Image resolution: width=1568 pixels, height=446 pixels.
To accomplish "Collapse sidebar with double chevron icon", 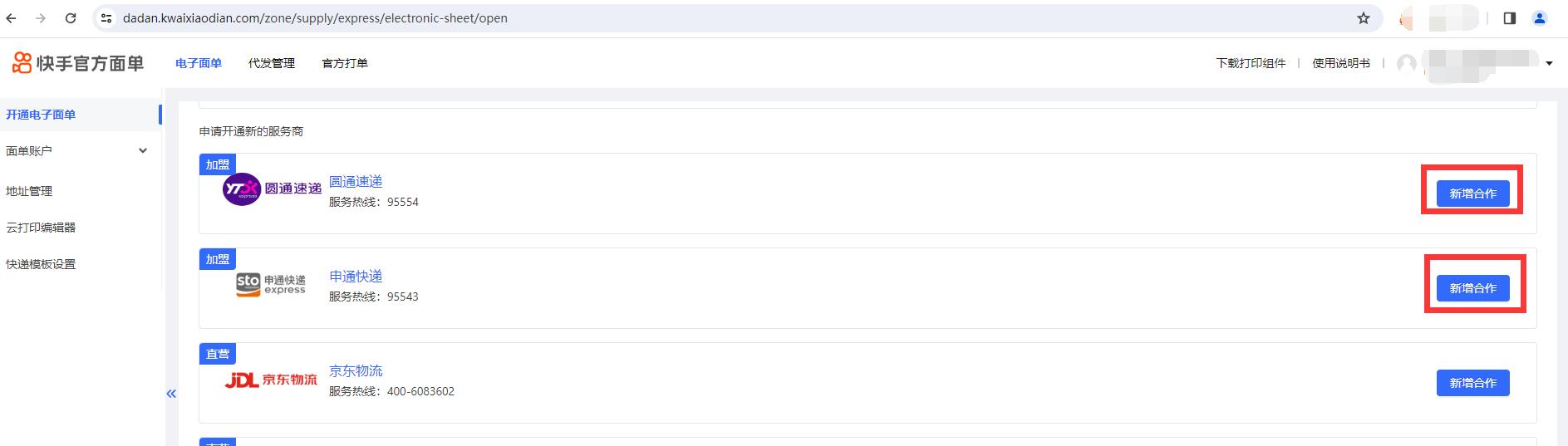I will (171, 394).
